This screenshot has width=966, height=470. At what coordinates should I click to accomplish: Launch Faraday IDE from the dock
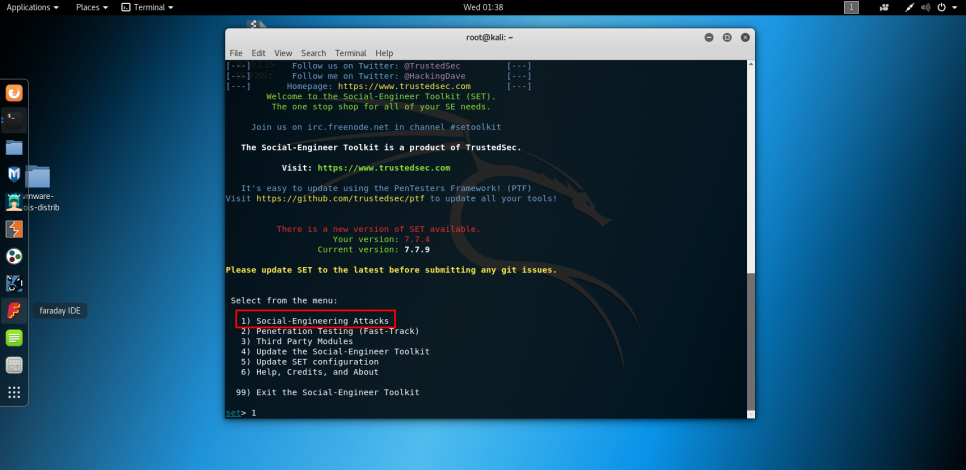pyautogui.click(x=14, y=310)
